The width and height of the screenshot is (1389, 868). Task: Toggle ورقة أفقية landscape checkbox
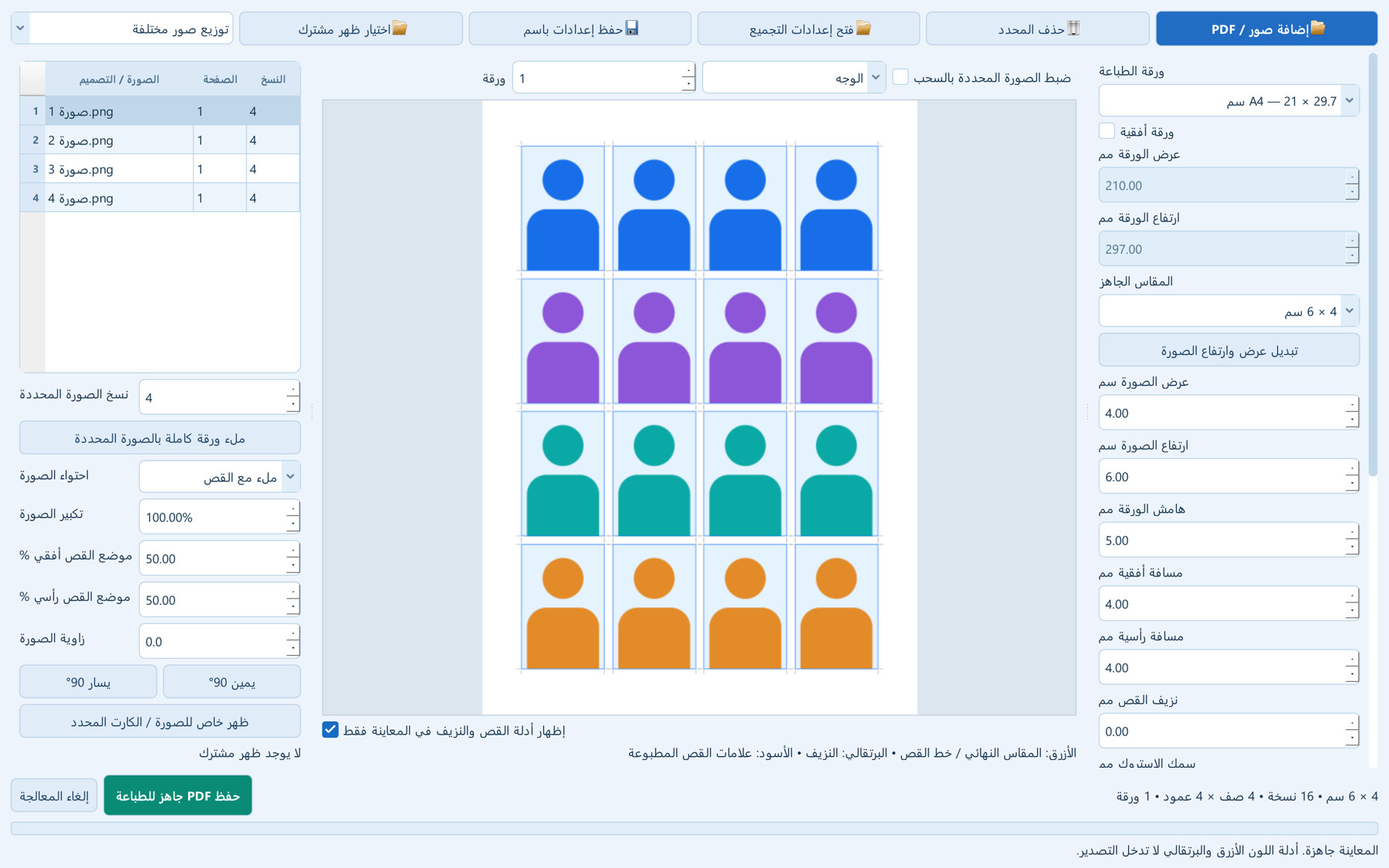(1107, 130)
